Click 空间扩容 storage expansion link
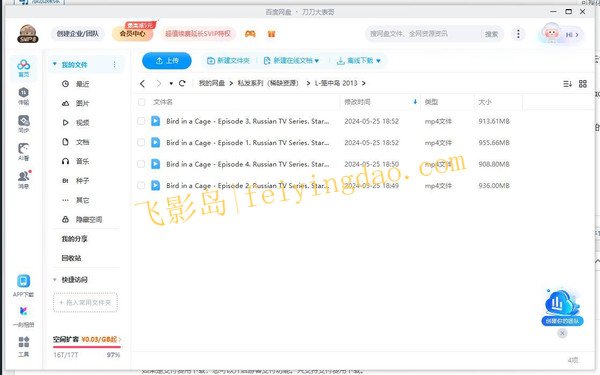The image size is (600, 375). click(87, 339)
